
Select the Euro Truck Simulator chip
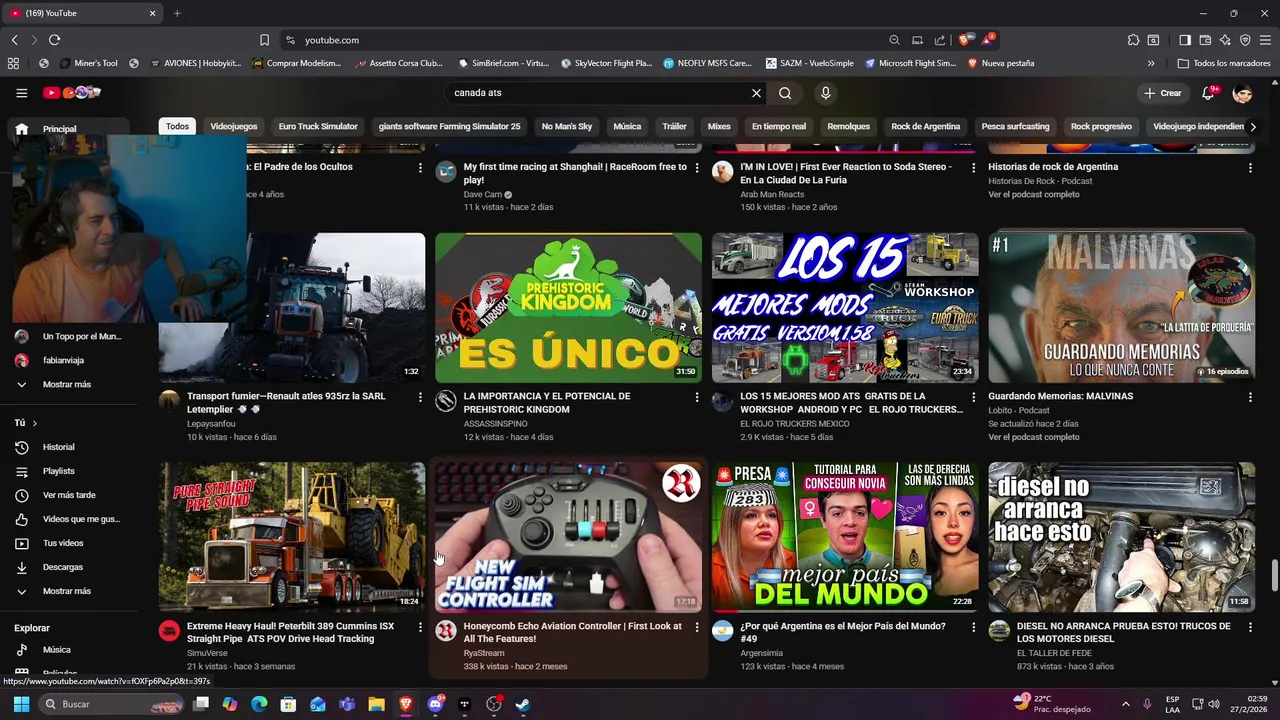coord(318,127)
